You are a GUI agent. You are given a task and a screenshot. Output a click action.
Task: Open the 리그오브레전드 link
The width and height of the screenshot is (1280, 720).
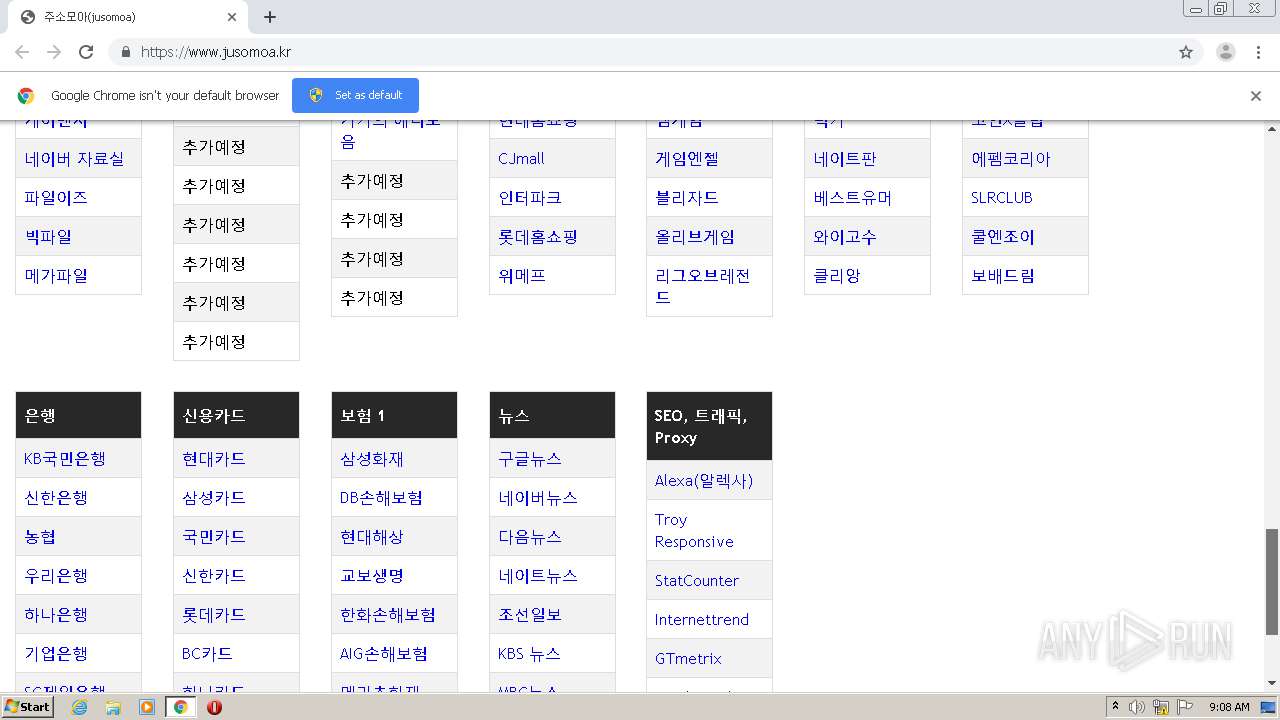(703, 287)
